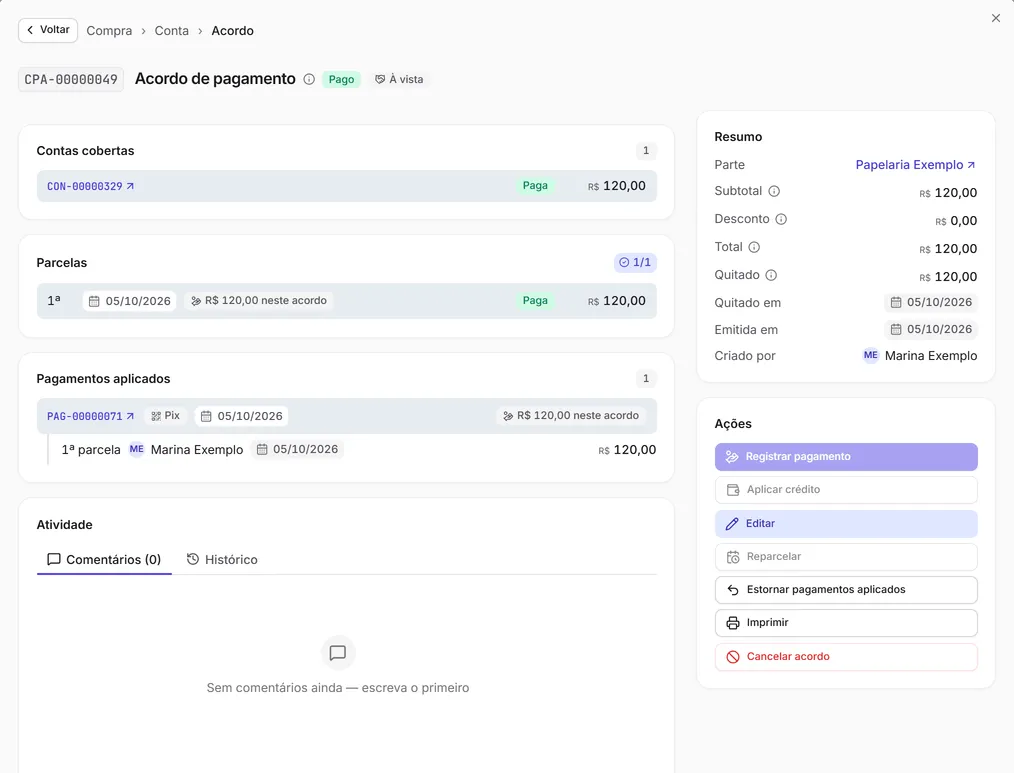Click the Contas cobertas count badge
This screenshot has height=773, width=1014.
(645, 151)
